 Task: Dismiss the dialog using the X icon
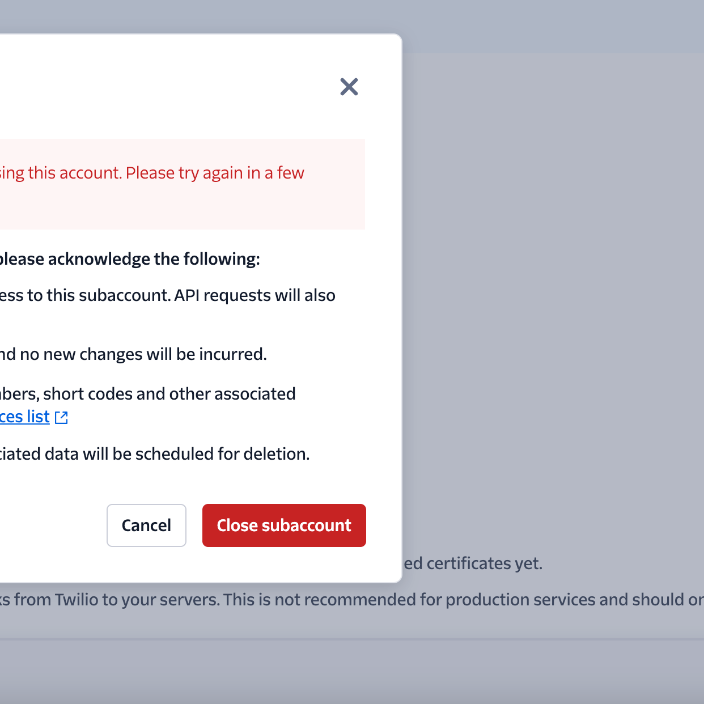coord(349,87)
